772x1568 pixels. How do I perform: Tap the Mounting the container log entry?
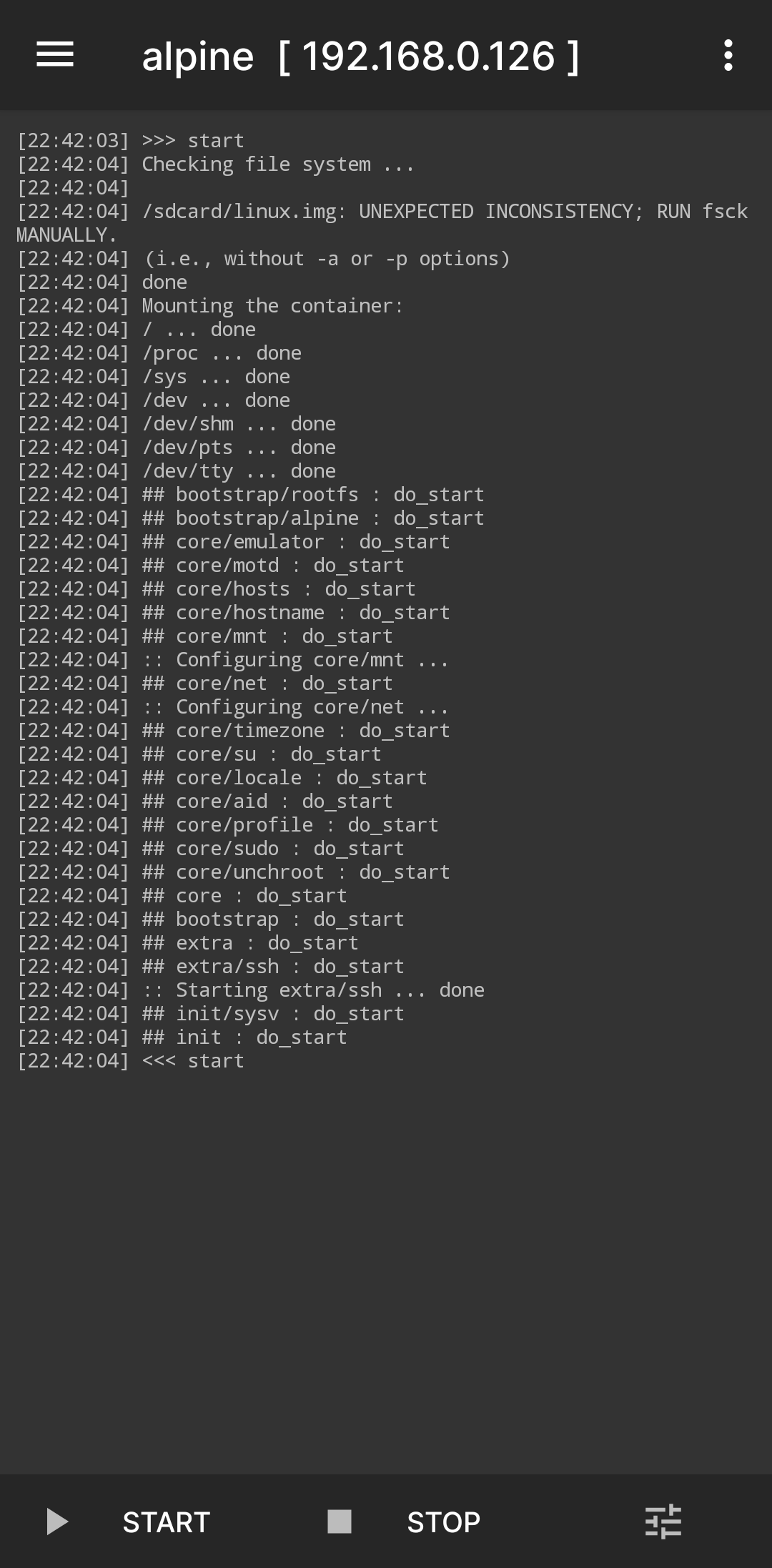click(272, 305)
